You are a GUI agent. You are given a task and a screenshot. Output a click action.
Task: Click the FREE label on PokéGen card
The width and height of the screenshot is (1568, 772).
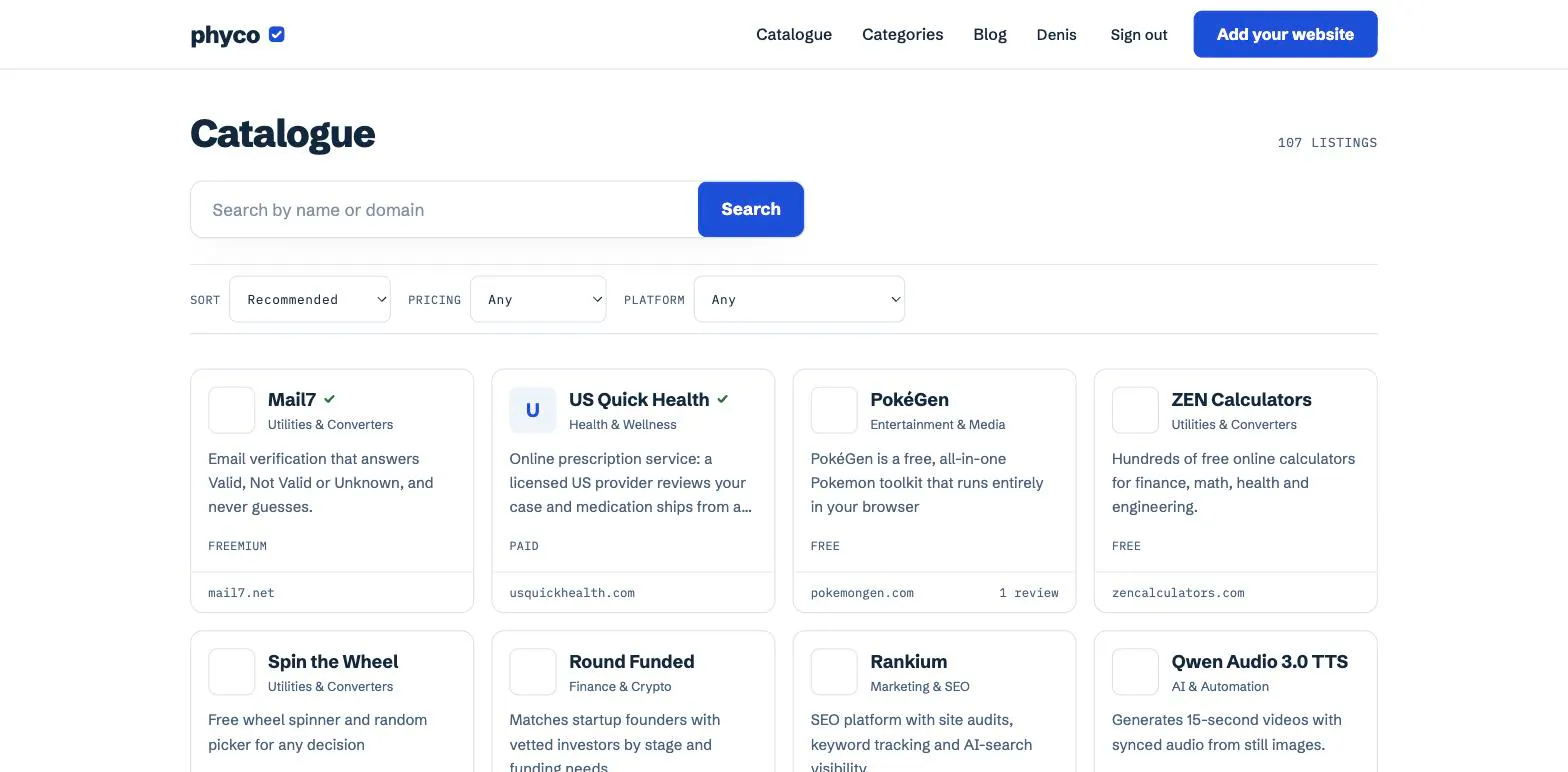(x=825, y=546)
